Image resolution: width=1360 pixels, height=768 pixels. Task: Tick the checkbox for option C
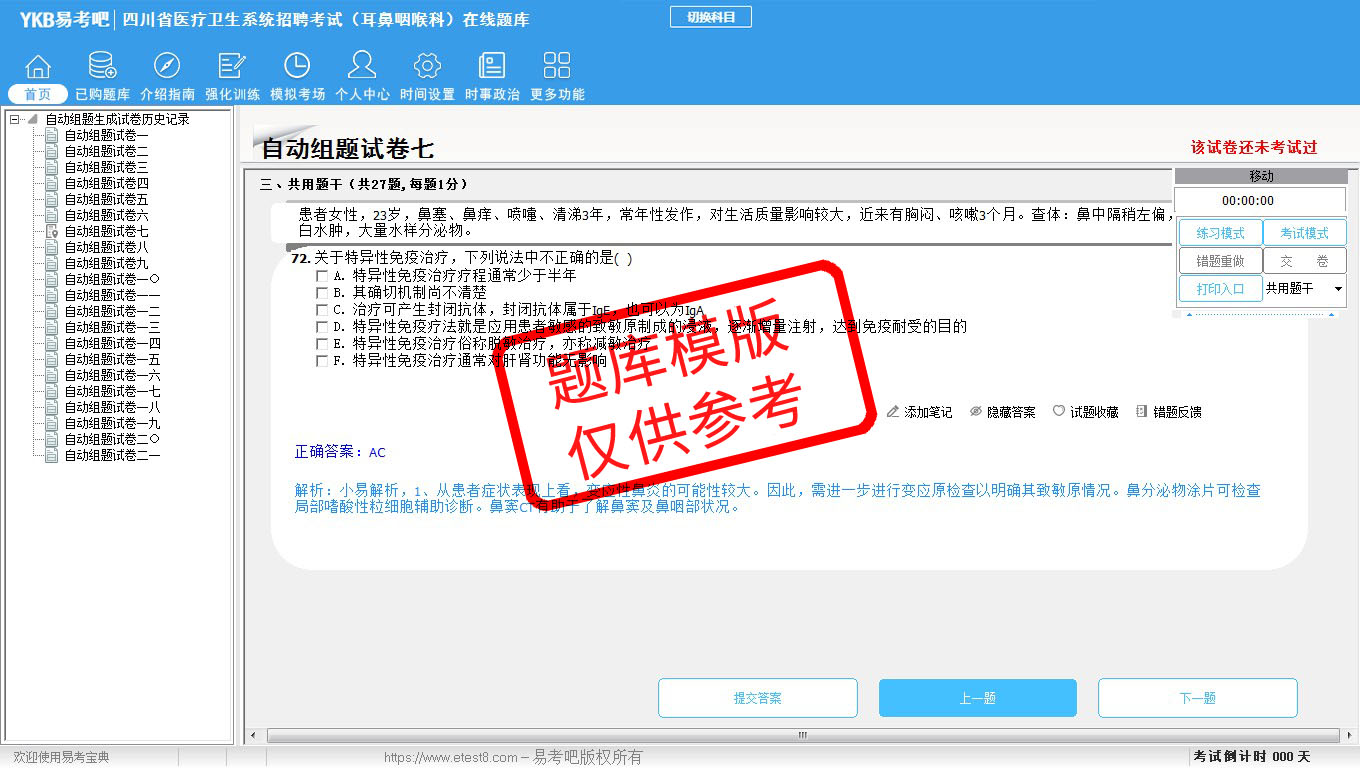(x=322, y=310)
